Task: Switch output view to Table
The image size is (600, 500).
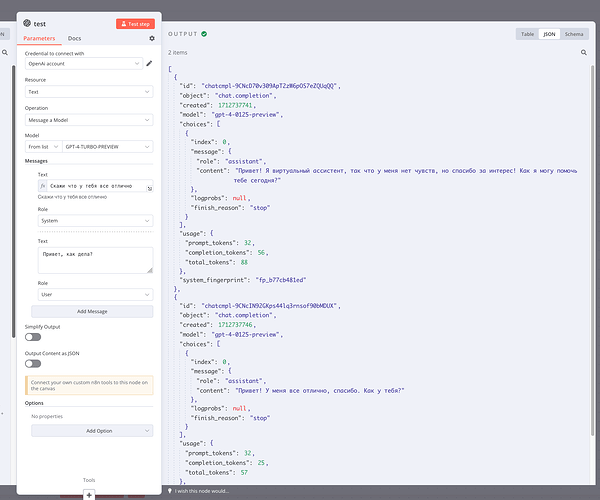Action: point(527,34)
